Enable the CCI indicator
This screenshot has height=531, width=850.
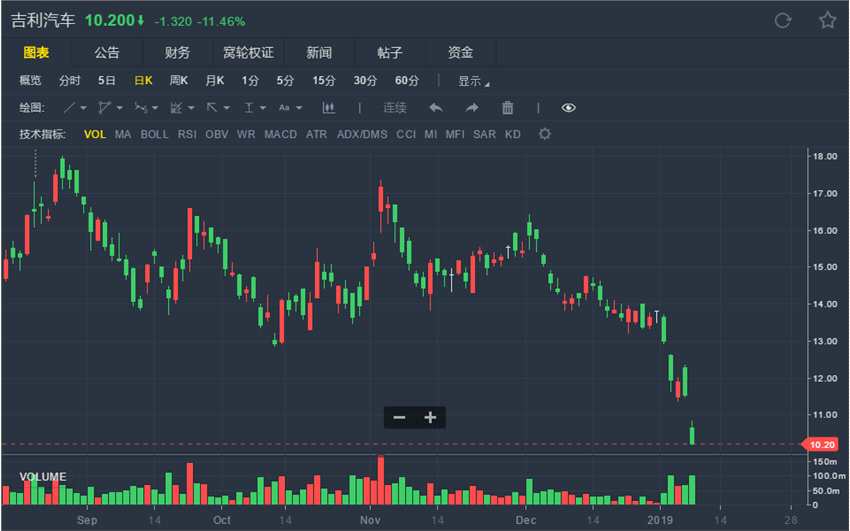(x=405, y=134)
